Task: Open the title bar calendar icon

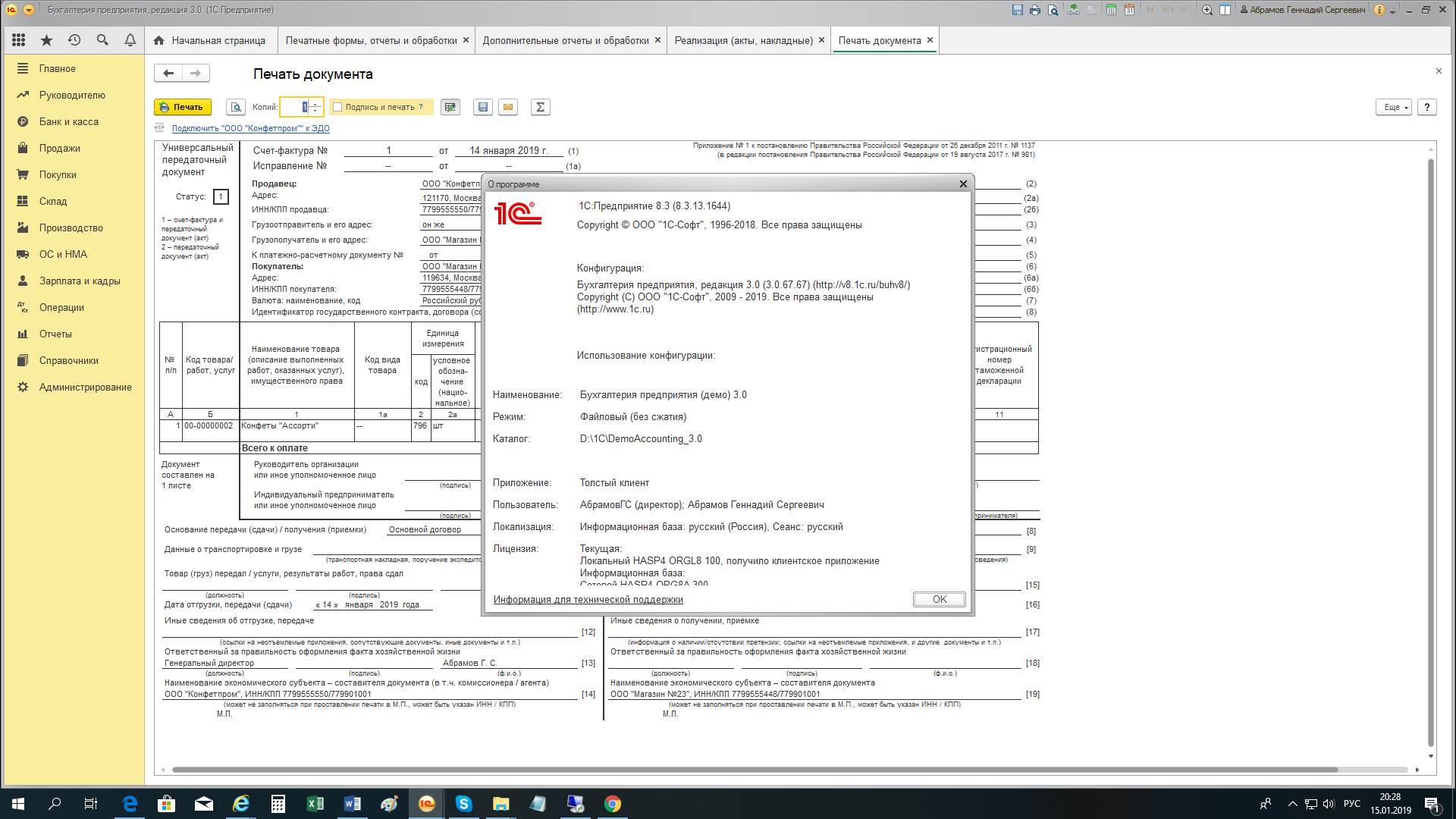Action: [1129, 10]
